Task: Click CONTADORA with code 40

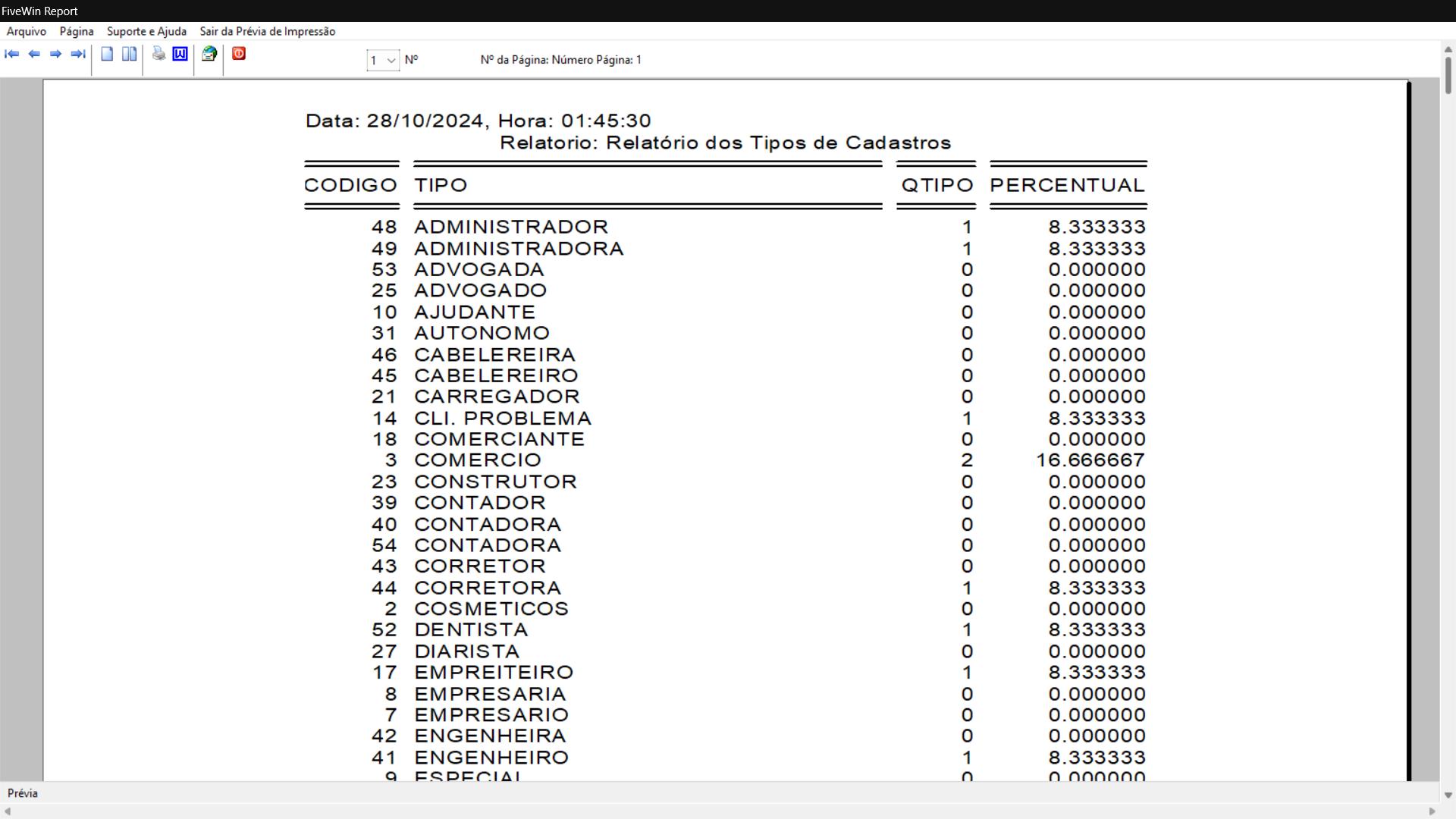Action: [x=488, y=525]
